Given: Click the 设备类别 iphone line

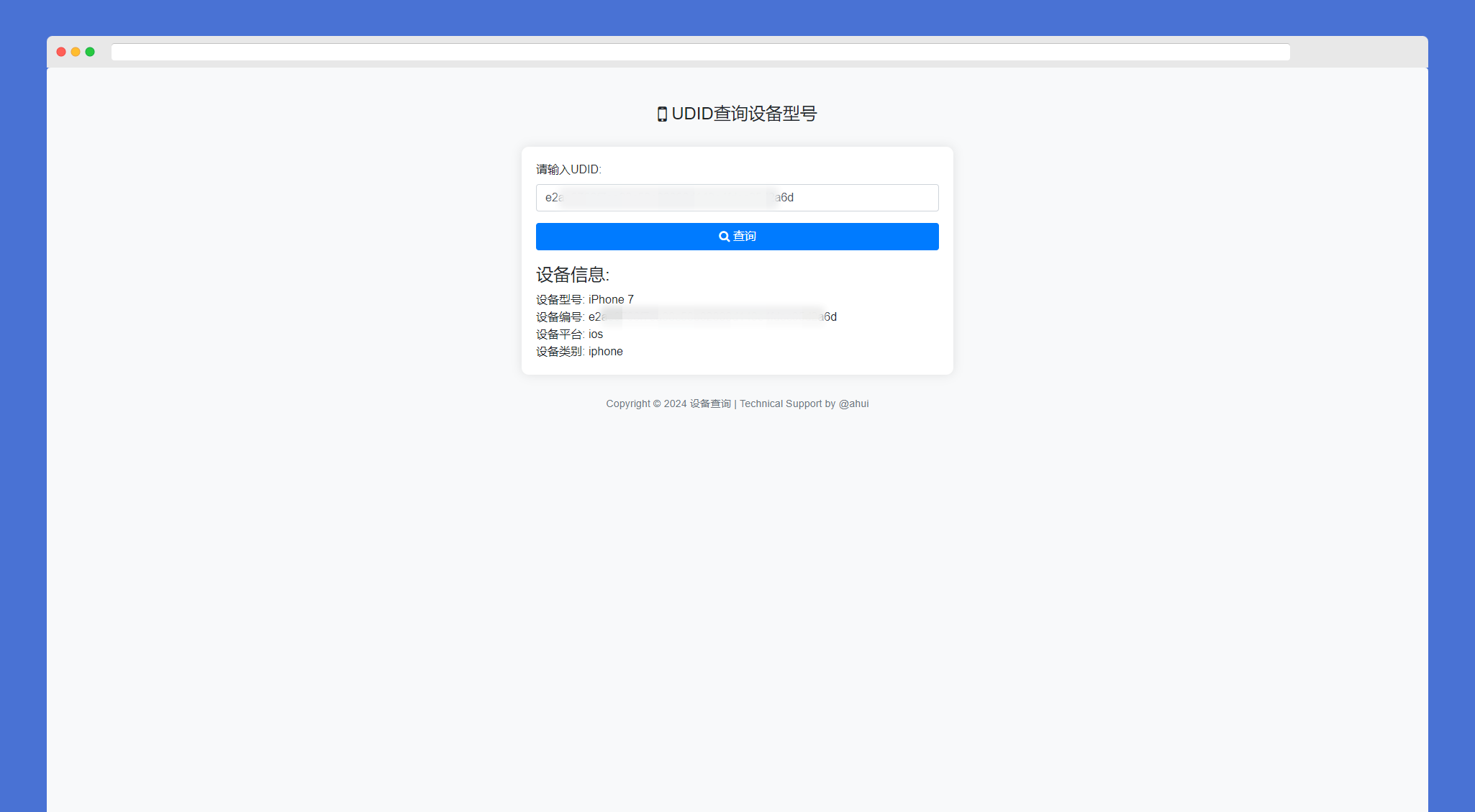Looking at the screenshot, I should (x=579, y=352).
